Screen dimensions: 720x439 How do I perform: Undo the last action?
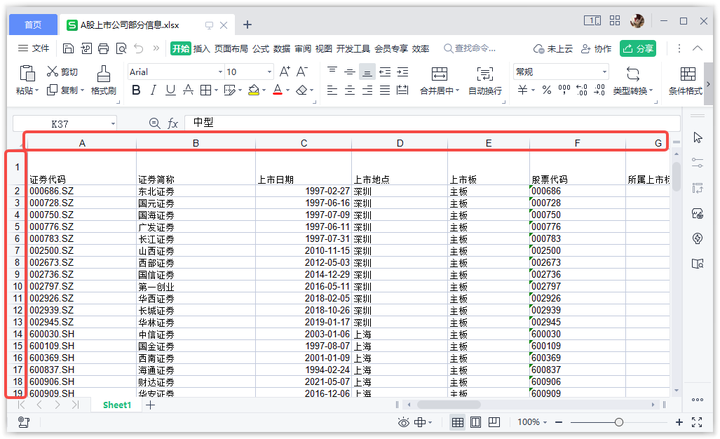[139, 48]
